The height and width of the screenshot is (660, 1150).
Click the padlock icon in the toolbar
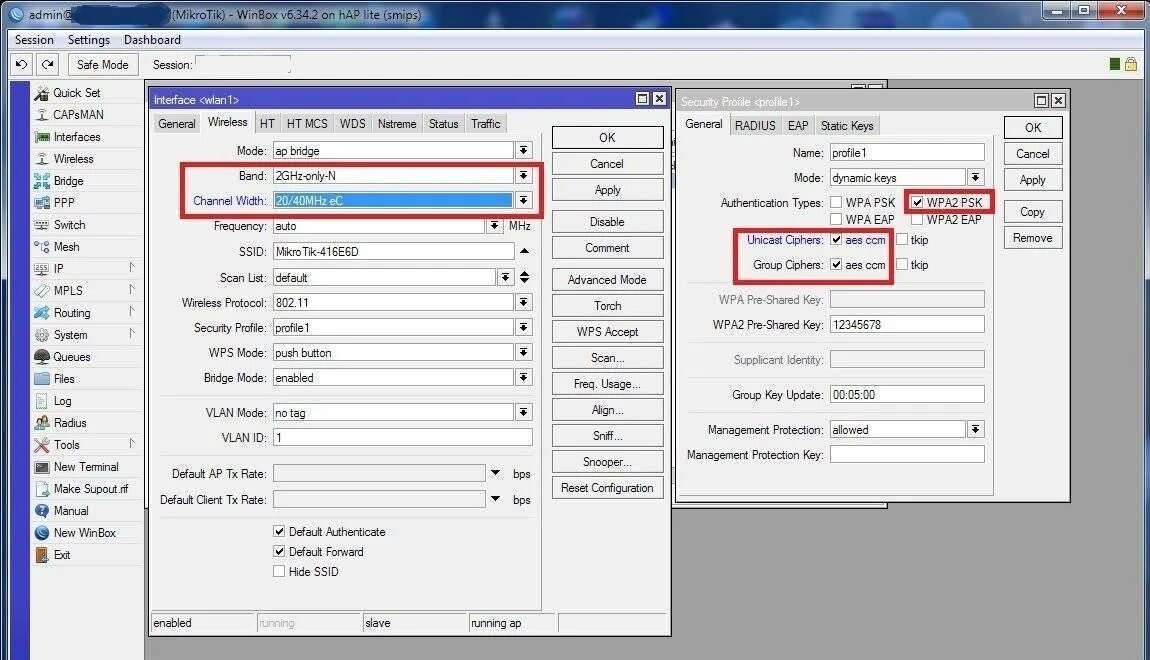pyautogui.click(x=1131, y=65)
